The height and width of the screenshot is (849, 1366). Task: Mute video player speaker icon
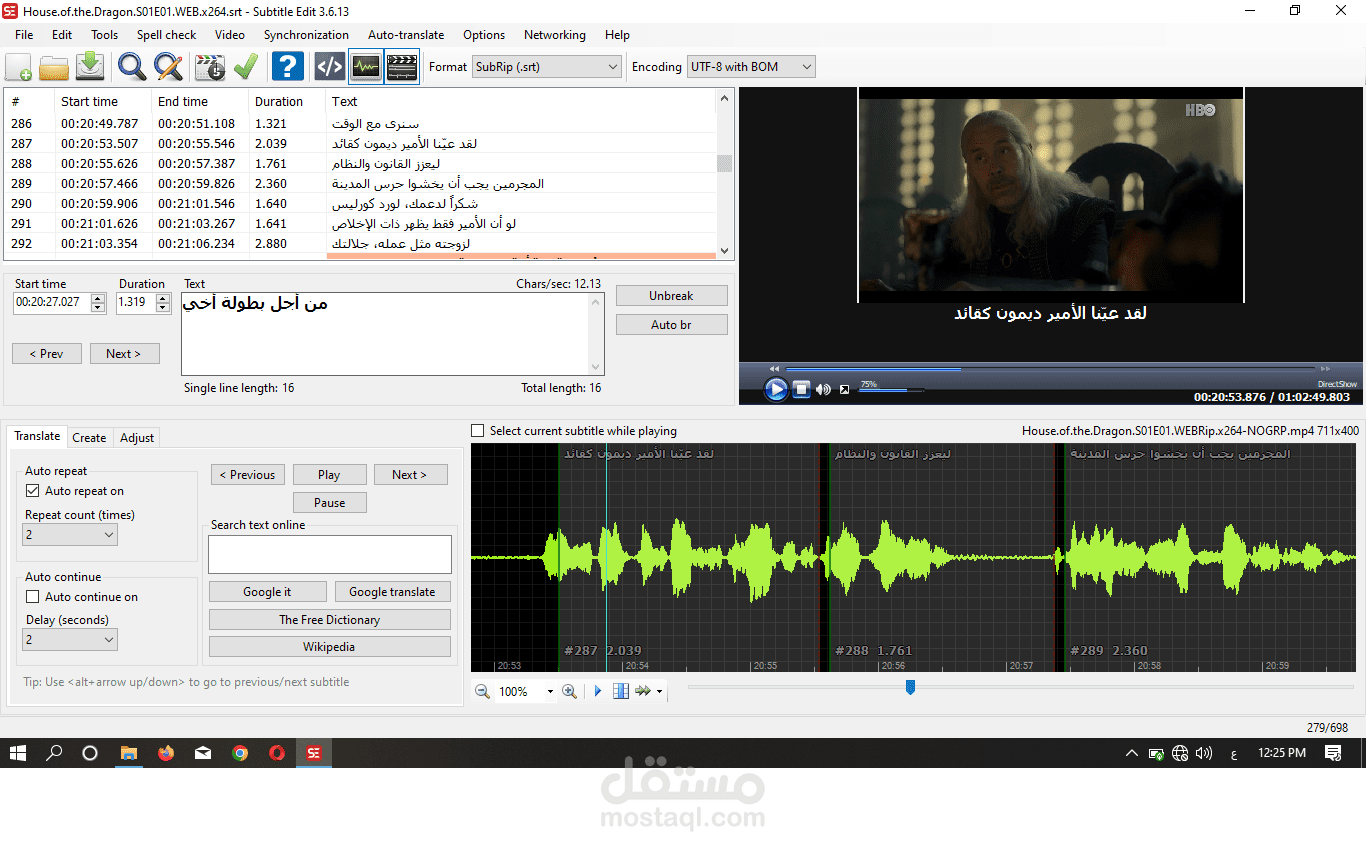[x=823, y=389]
